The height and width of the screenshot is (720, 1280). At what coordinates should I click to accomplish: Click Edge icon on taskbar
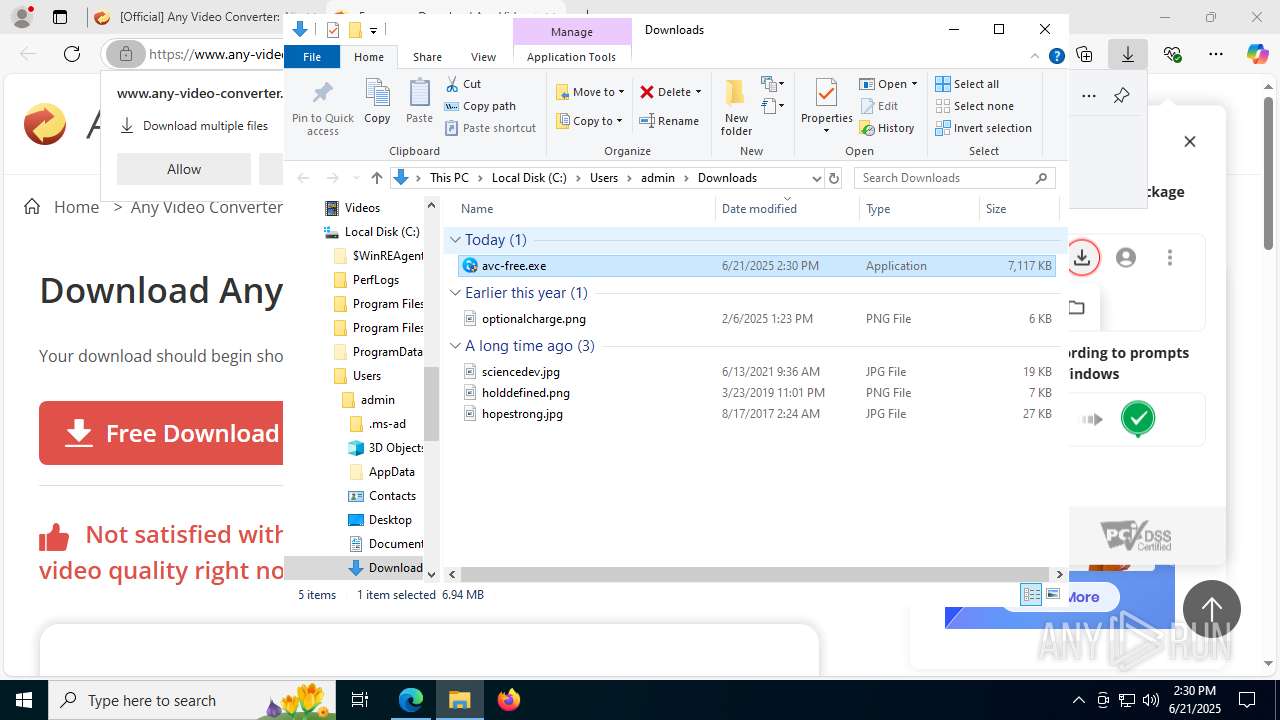pyautogui.click(x=411, y=700)
